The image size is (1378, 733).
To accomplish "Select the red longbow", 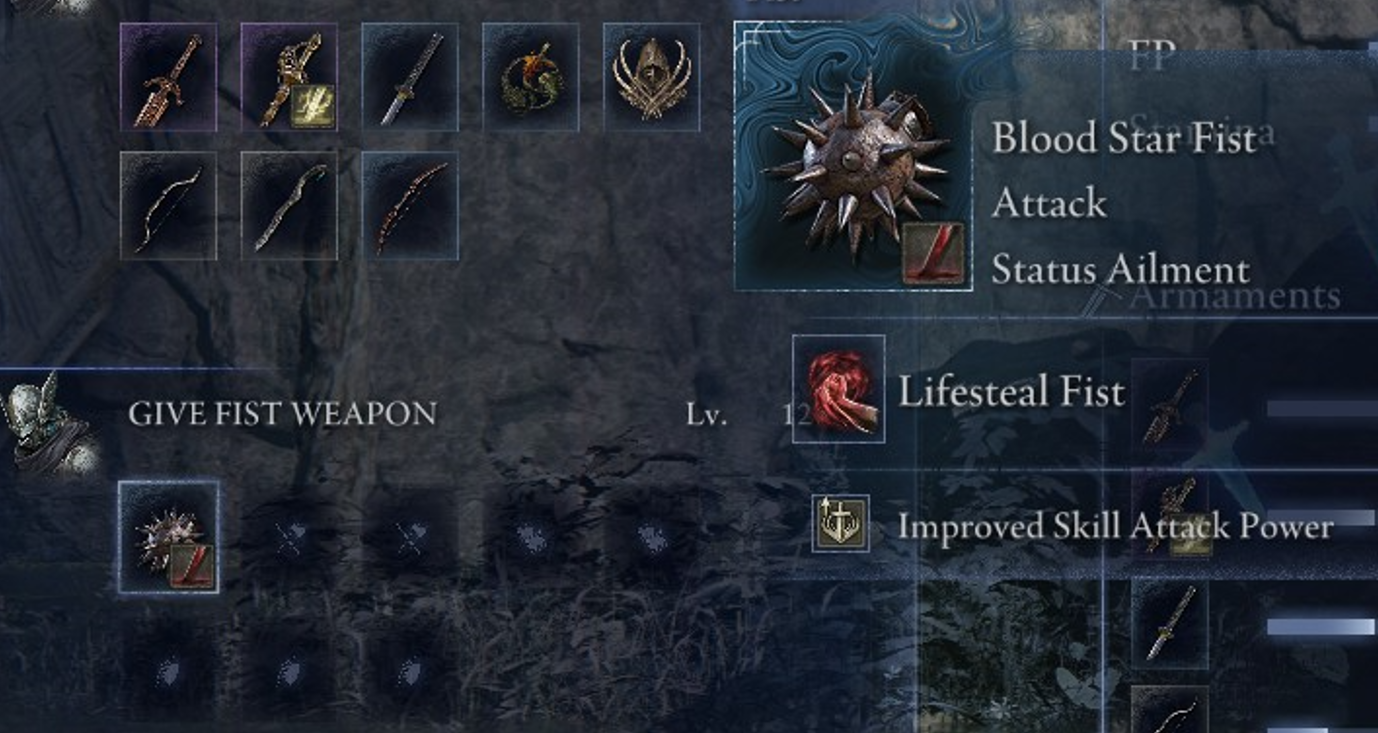I will (410, 206).
